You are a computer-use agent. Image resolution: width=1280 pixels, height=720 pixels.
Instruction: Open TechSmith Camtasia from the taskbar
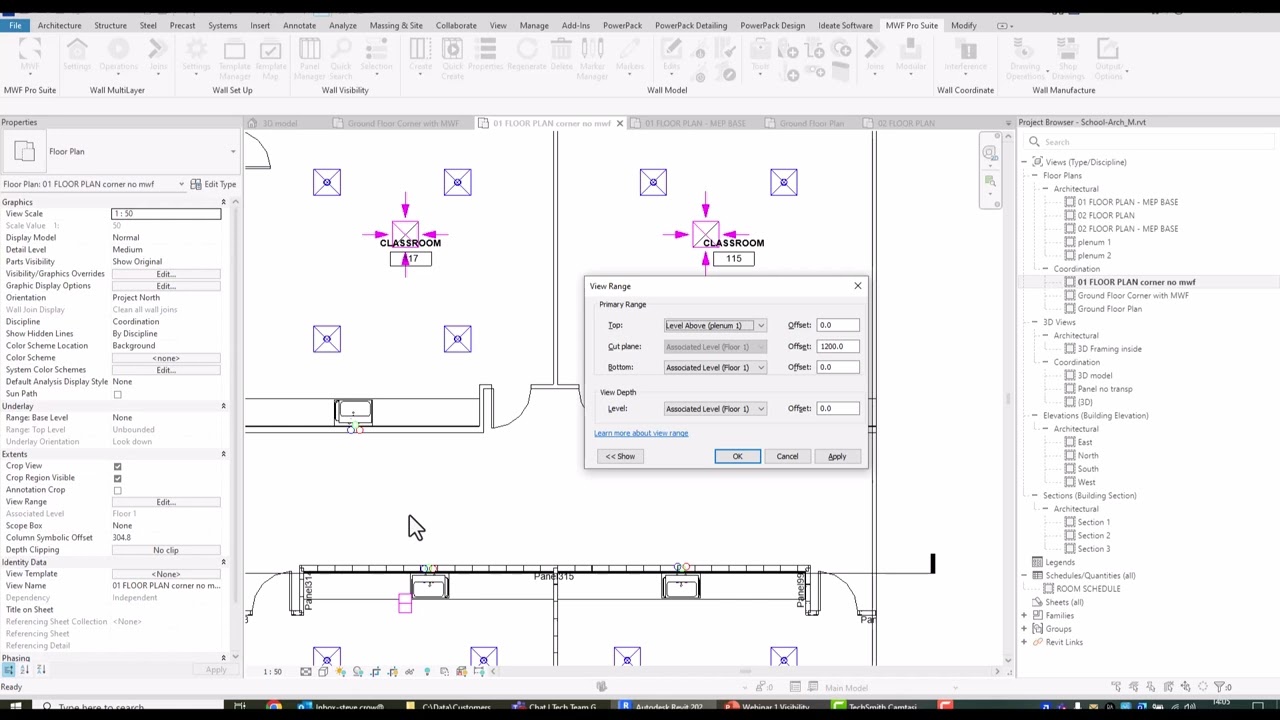(x=877, y=707)
